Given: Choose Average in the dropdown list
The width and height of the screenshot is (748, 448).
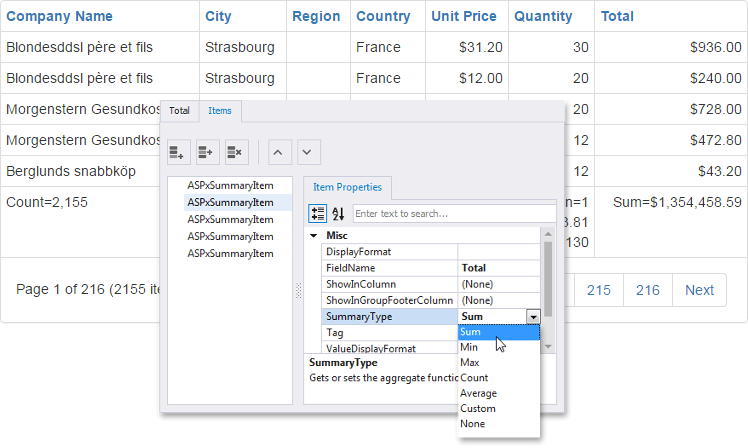Looking at the screenshot, I should [x=499, y=393].
